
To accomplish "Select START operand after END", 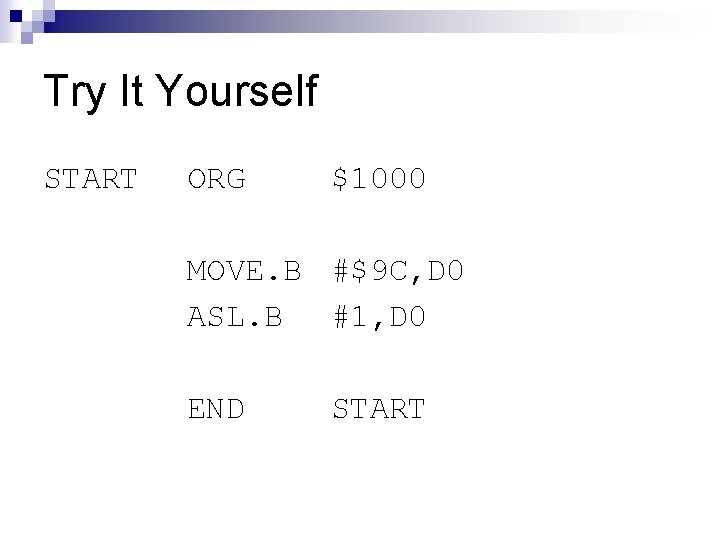I will point(380,408).
